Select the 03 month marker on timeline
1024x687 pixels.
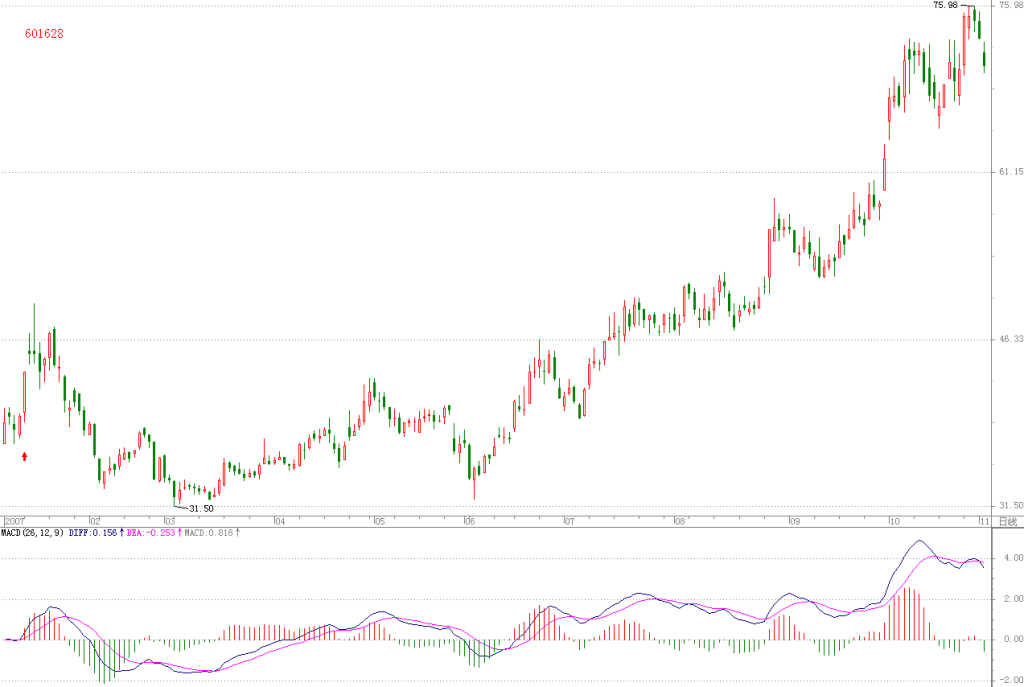[170, 521]
